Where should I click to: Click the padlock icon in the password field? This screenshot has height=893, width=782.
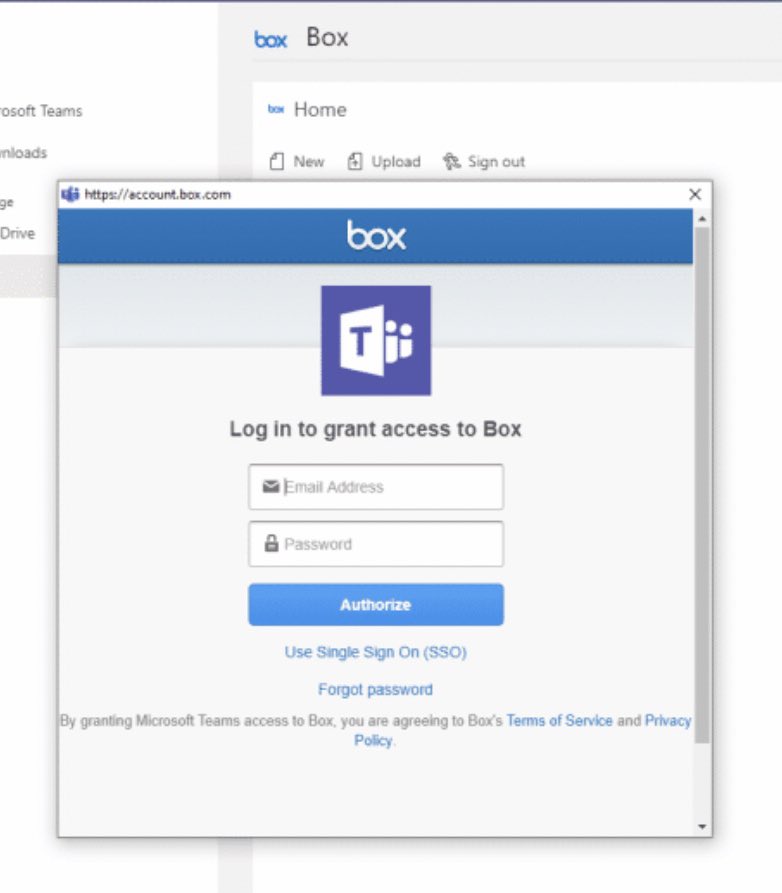point(272,543)
